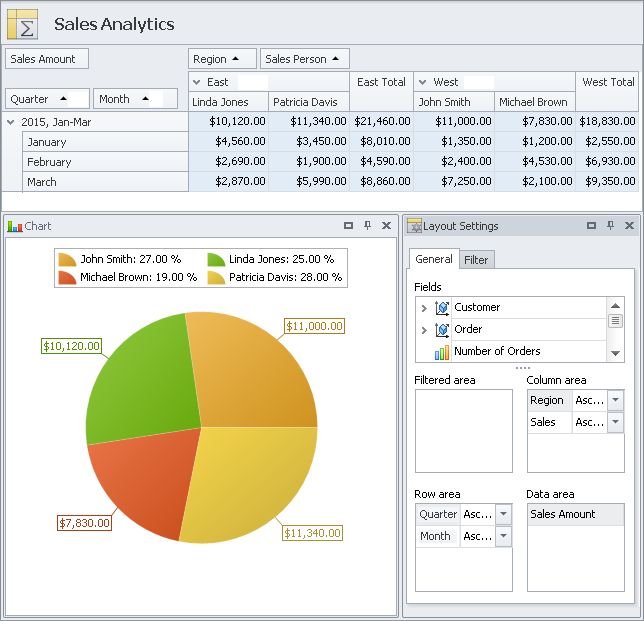Click the Customer dimension cube icon

pyautogui.click(x=442, y=308)
